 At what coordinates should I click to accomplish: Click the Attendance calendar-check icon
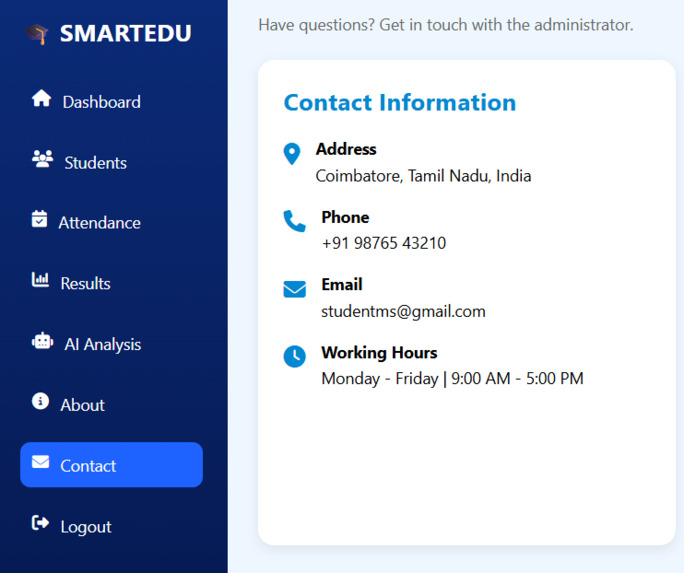pos(39,219)
